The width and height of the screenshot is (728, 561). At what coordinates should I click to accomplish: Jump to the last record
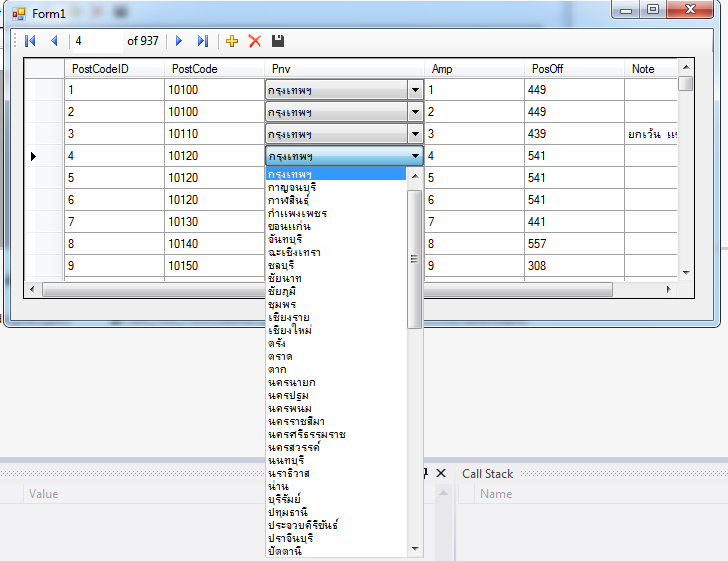coord(203,41)
